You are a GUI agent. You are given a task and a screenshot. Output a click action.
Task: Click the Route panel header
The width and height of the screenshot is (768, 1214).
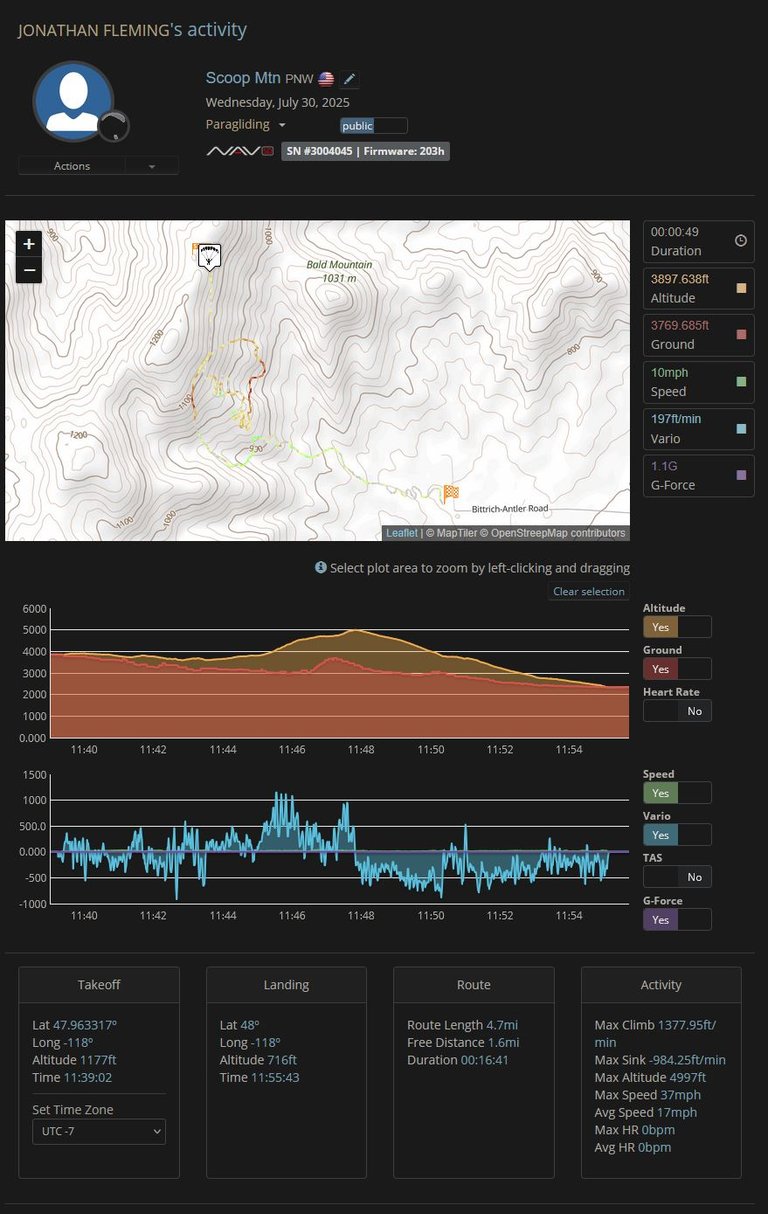[x=474, y=985]
